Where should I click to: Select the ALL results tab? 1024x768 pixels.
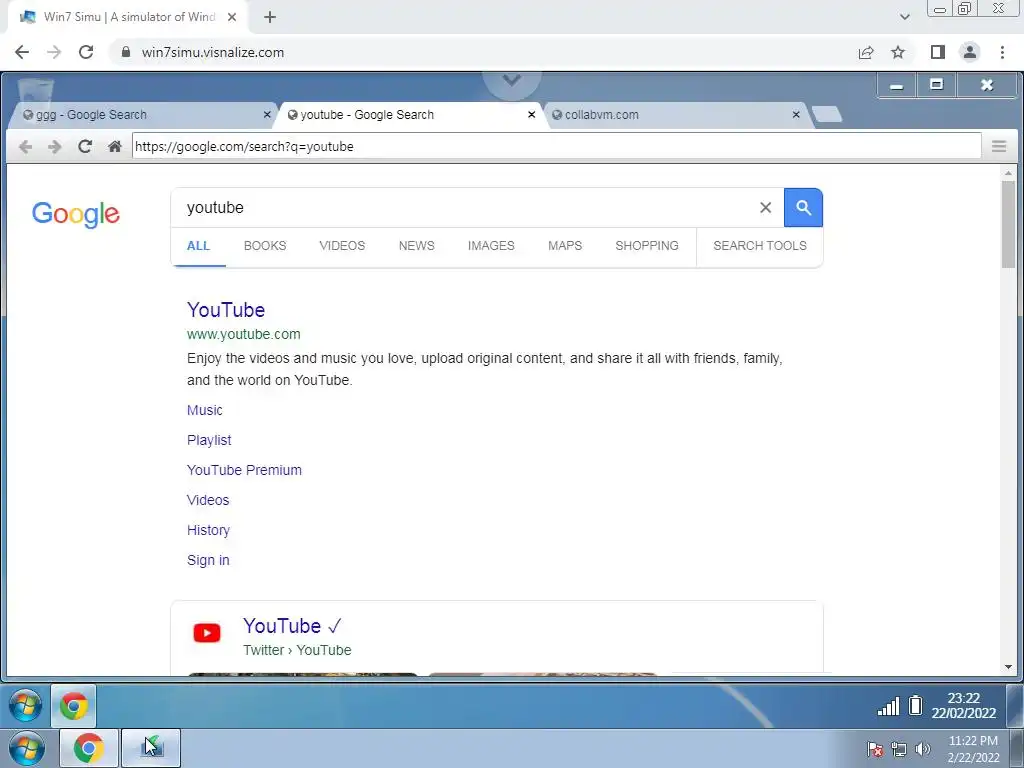[x=199, y=246]
